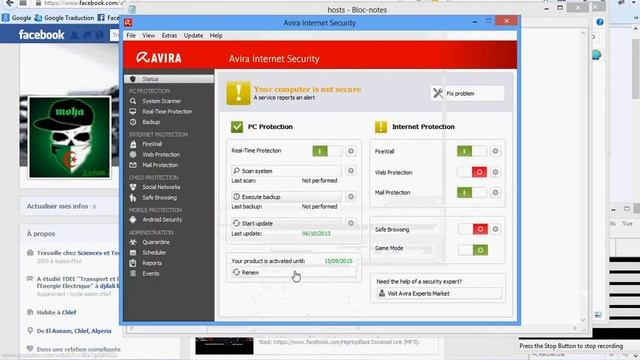Open Google bookmark in the browser
Viewport: 640px width, 360px height.
pos(17,18)
